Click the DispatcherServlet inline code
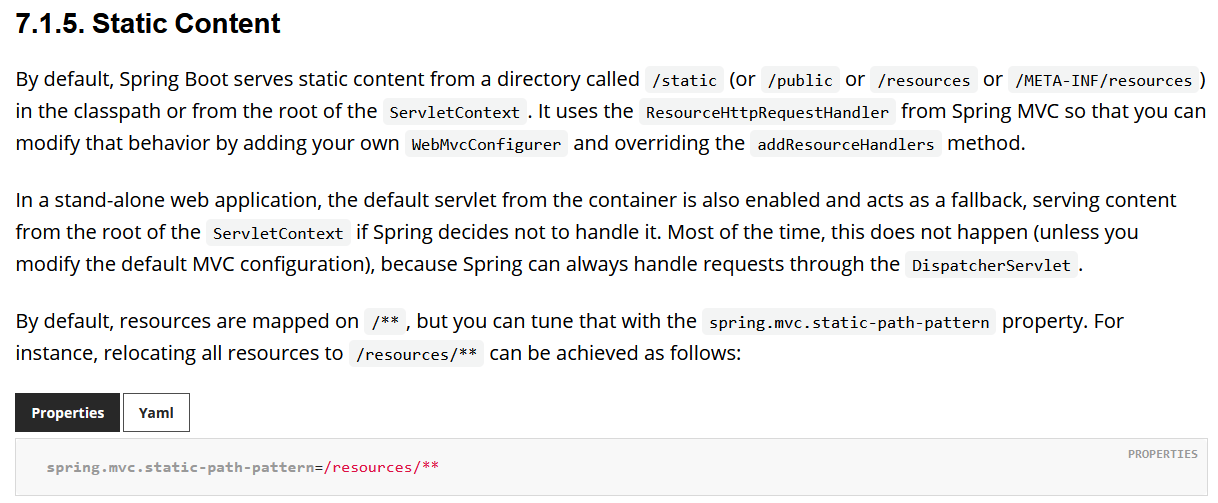The height and width of the screenshot is (503, 1218). 992,266
